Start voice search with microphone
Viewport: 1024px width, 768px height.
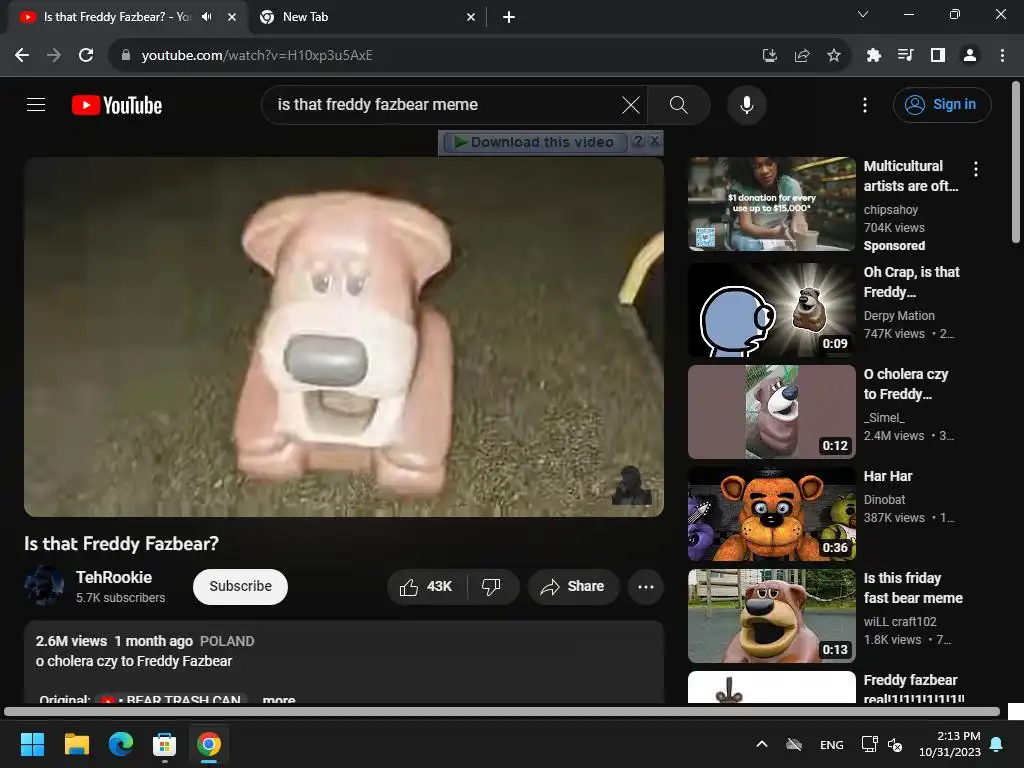pyautogui.click(x=746, y=104)
